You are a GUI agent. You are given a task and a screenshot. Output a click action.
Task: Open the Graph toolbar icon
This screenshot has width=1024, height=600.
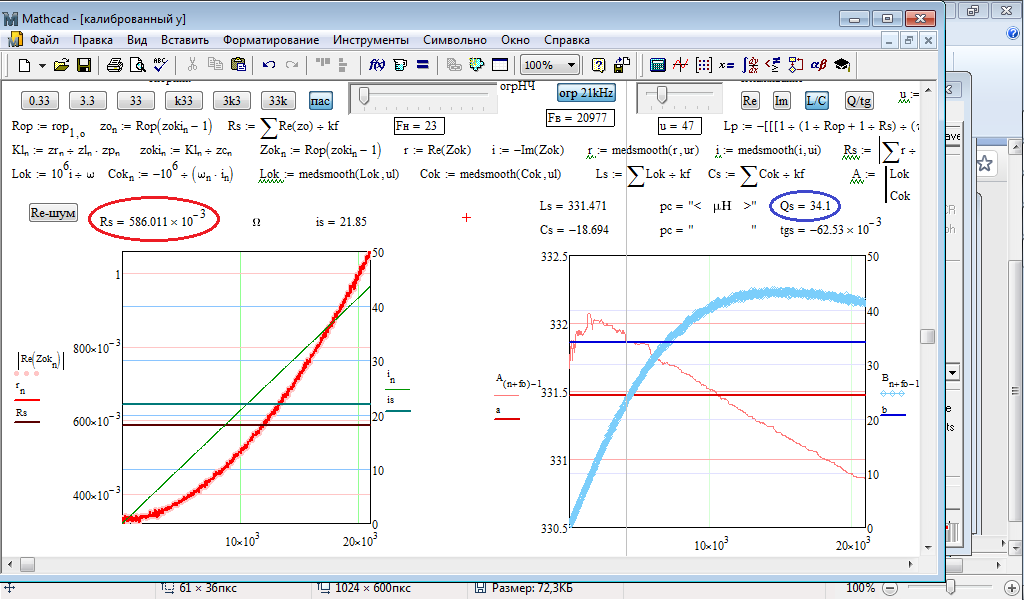tap(681, 65)
